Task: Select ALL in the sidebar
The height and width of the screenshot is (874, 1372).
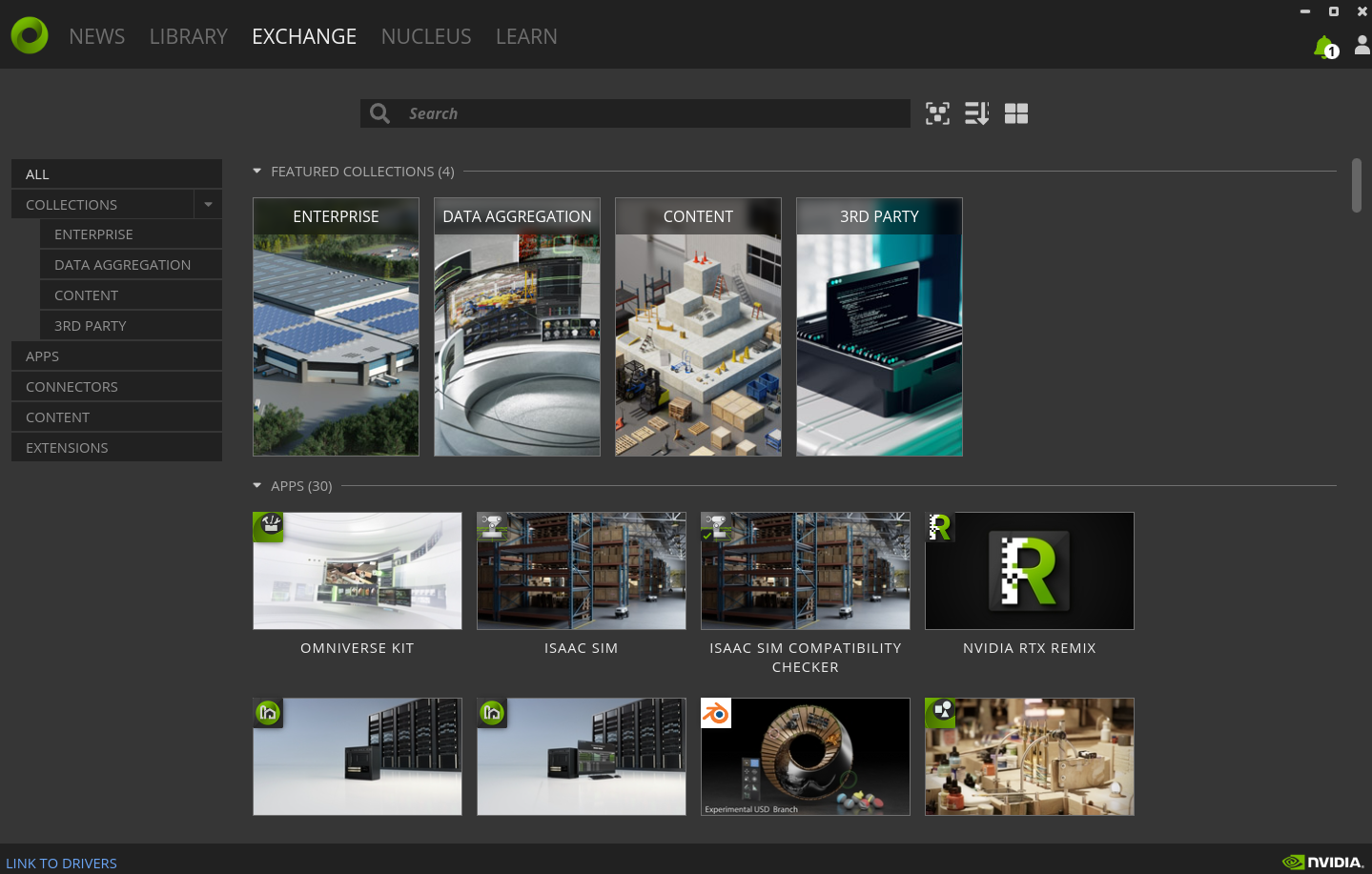Action: point(116,173)
